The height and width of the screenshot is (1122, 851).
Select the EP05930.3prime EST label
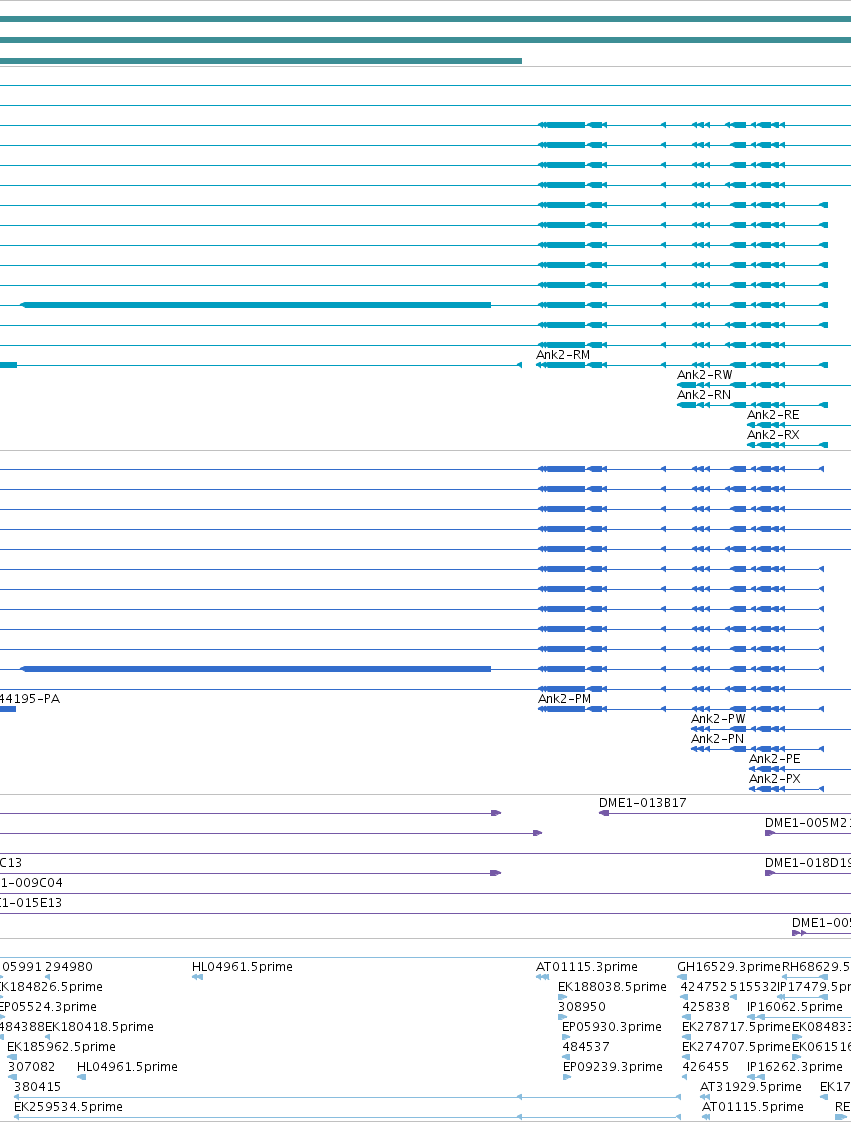612,1028
